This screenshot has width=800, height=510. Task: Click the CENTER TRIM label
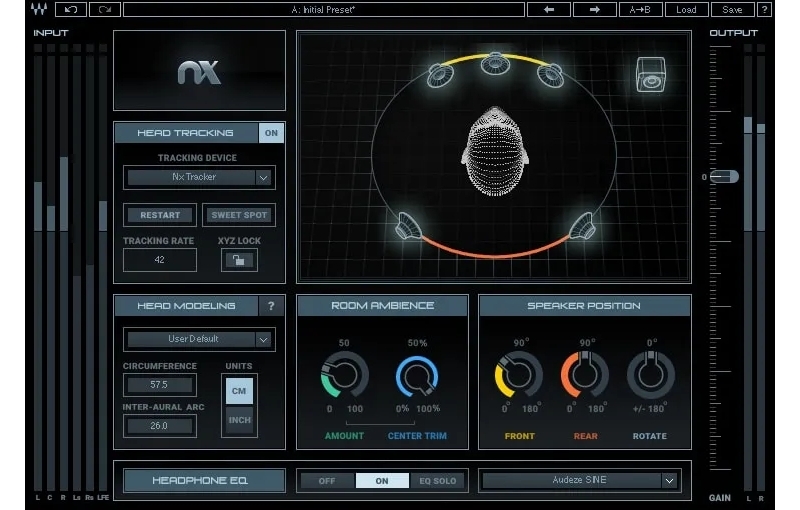[x=417, y=436]
